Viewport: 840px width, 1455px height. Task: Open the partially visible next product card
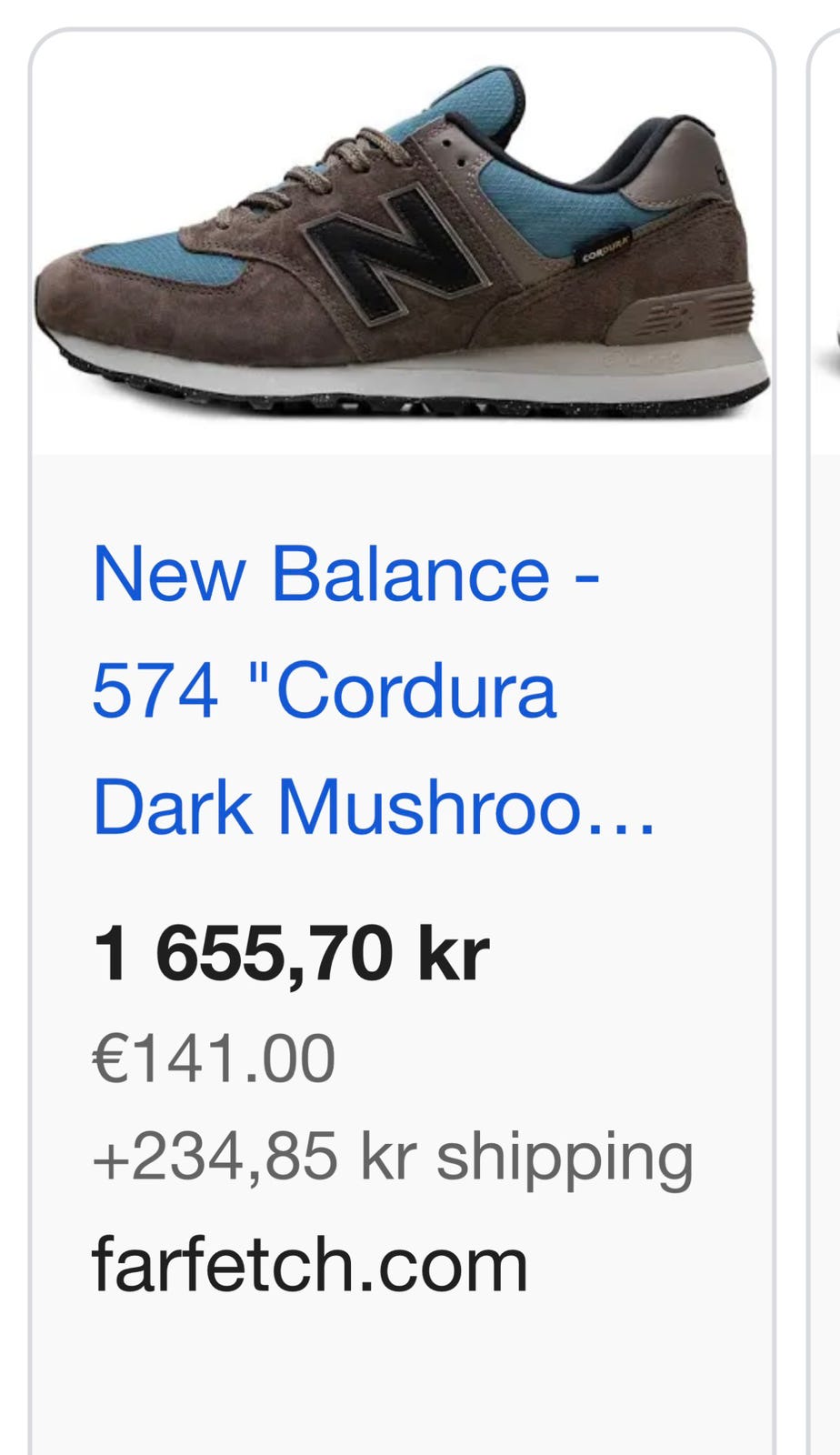pos(824,727)
